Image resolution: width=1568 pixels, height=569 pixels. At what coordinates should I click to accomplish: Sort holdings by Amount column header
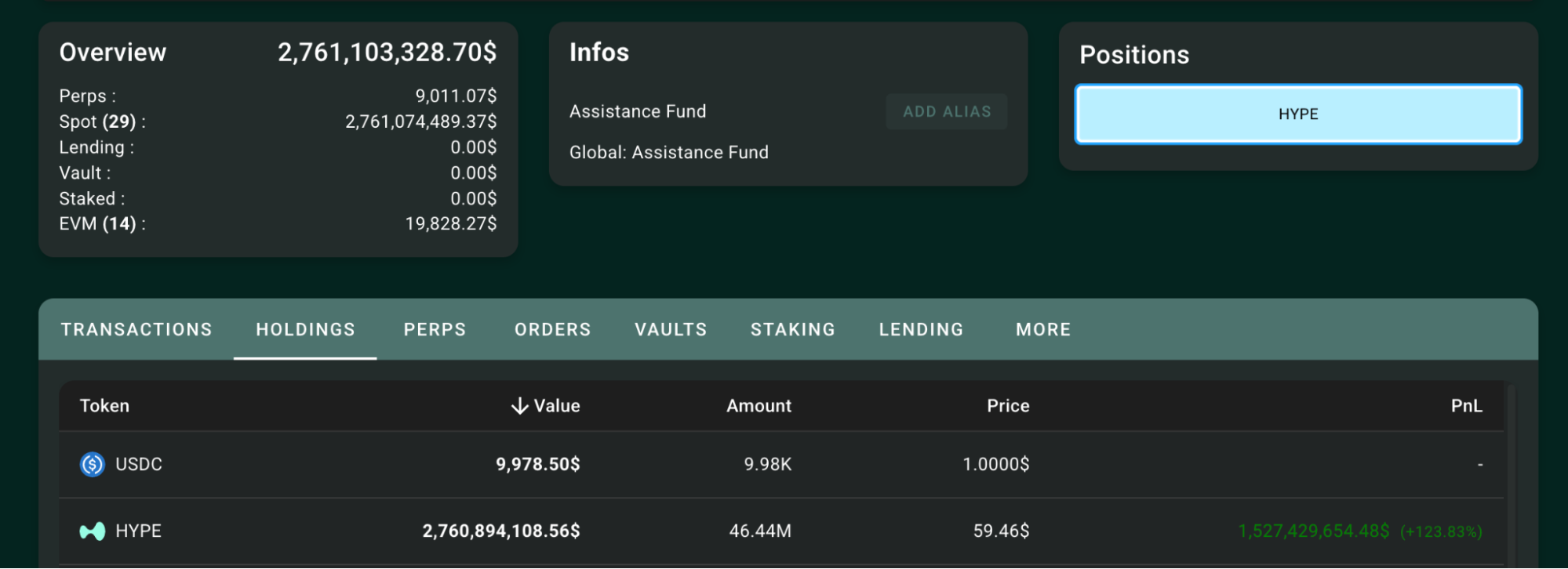pyautogui.click(x=759, y=406)
